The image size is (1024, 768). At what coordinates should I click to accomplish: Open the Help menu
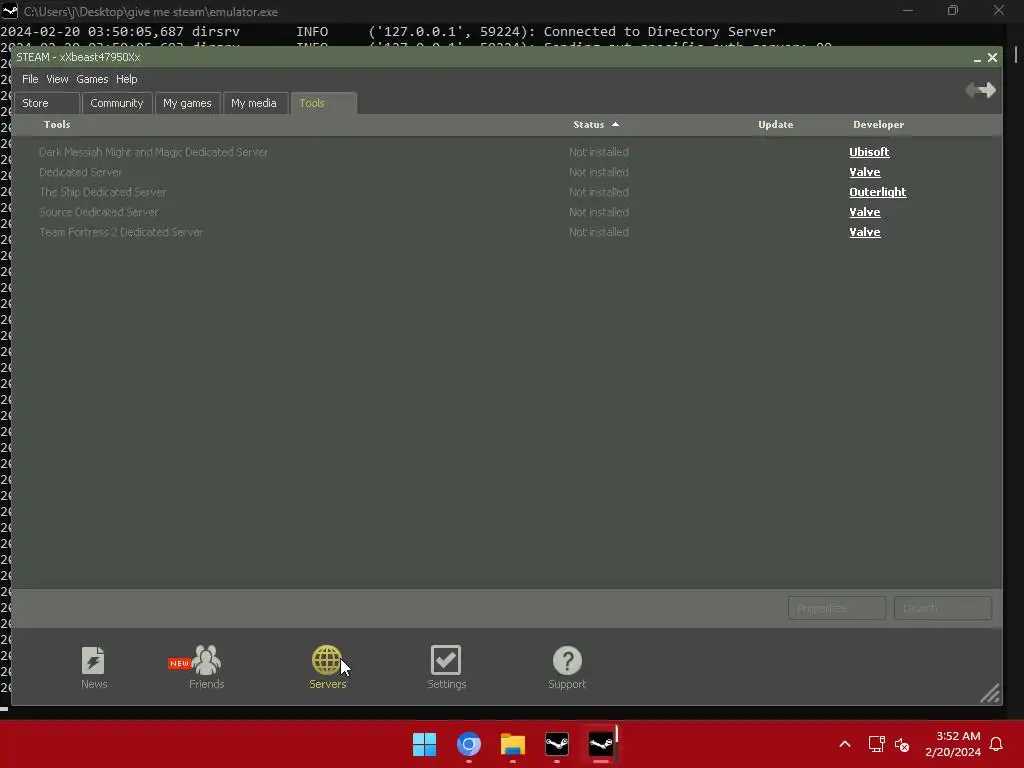pos(127,79)
